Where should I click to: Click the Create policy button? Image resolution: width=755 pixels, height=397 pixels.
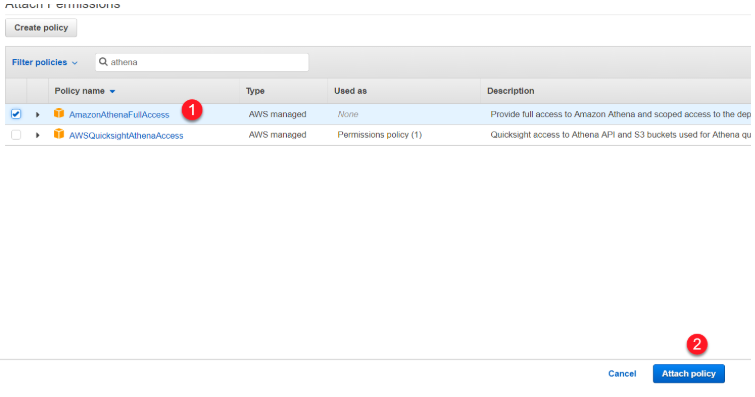[41, 28]
